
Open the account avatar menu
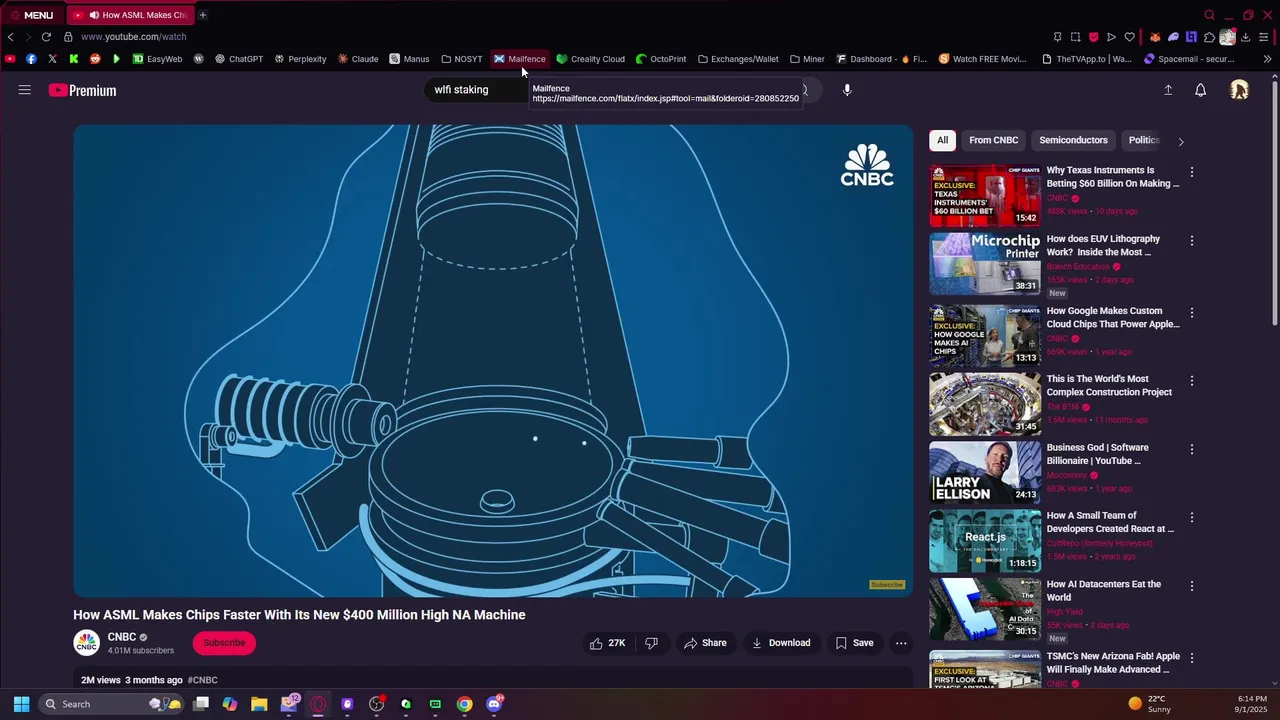(x=1239, y=90)
